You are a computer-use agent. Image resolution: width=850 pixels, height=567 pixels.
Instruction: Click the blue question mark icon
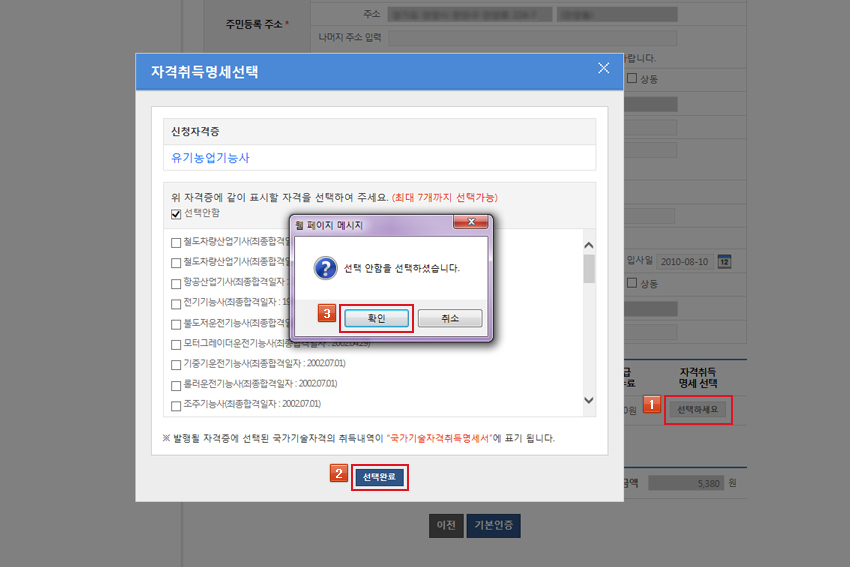coord(325,268)
